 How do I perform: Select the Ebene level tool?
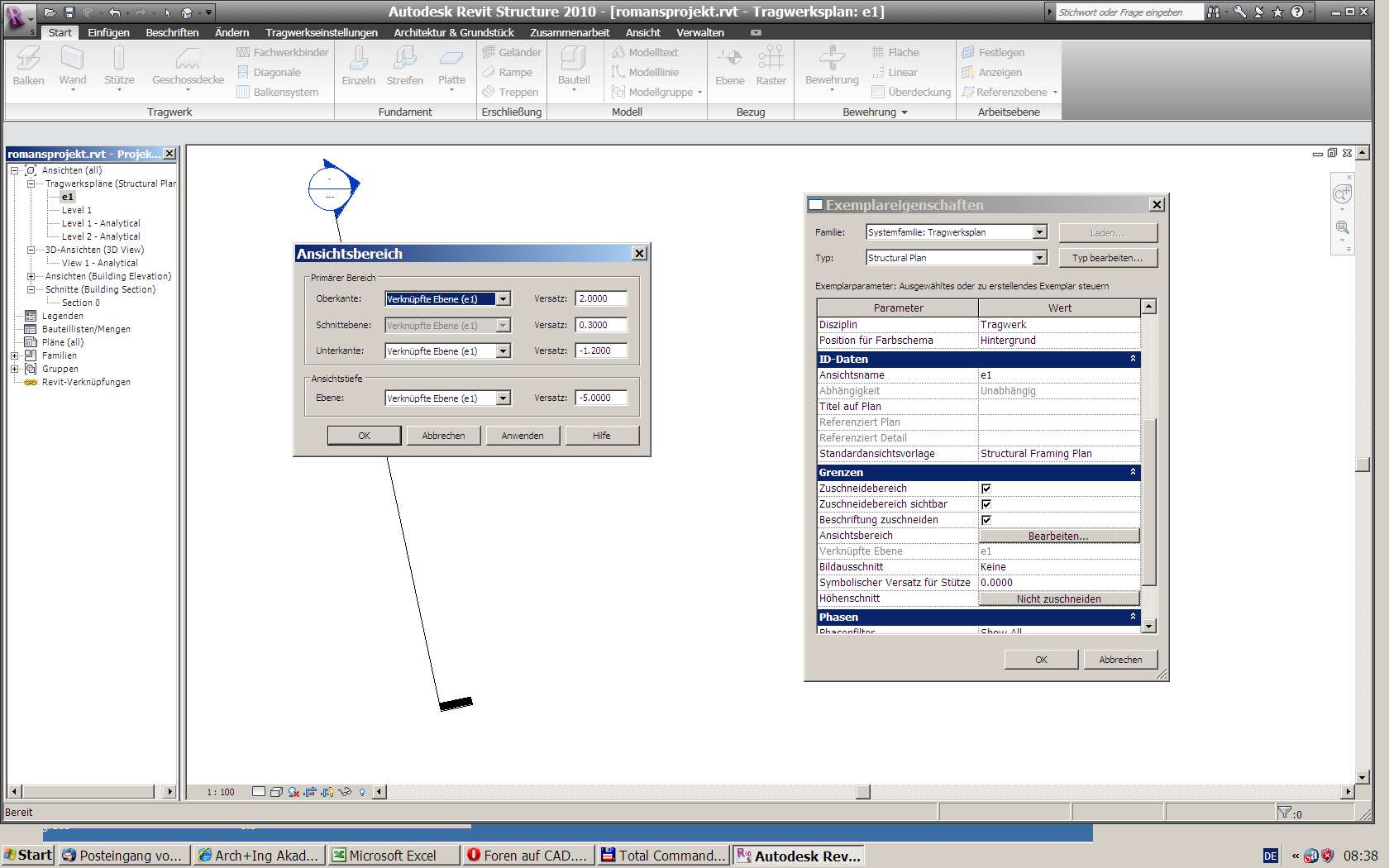tap(729, 66)
